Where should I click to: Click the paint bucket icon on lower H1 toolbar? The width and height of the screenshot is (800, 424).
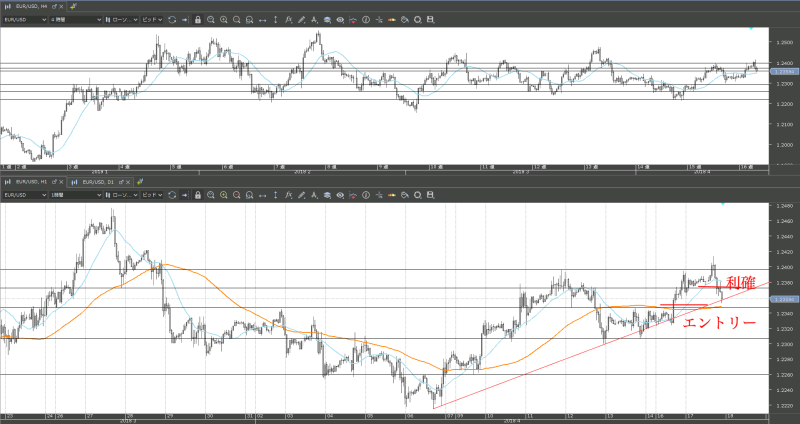point(405,195)
